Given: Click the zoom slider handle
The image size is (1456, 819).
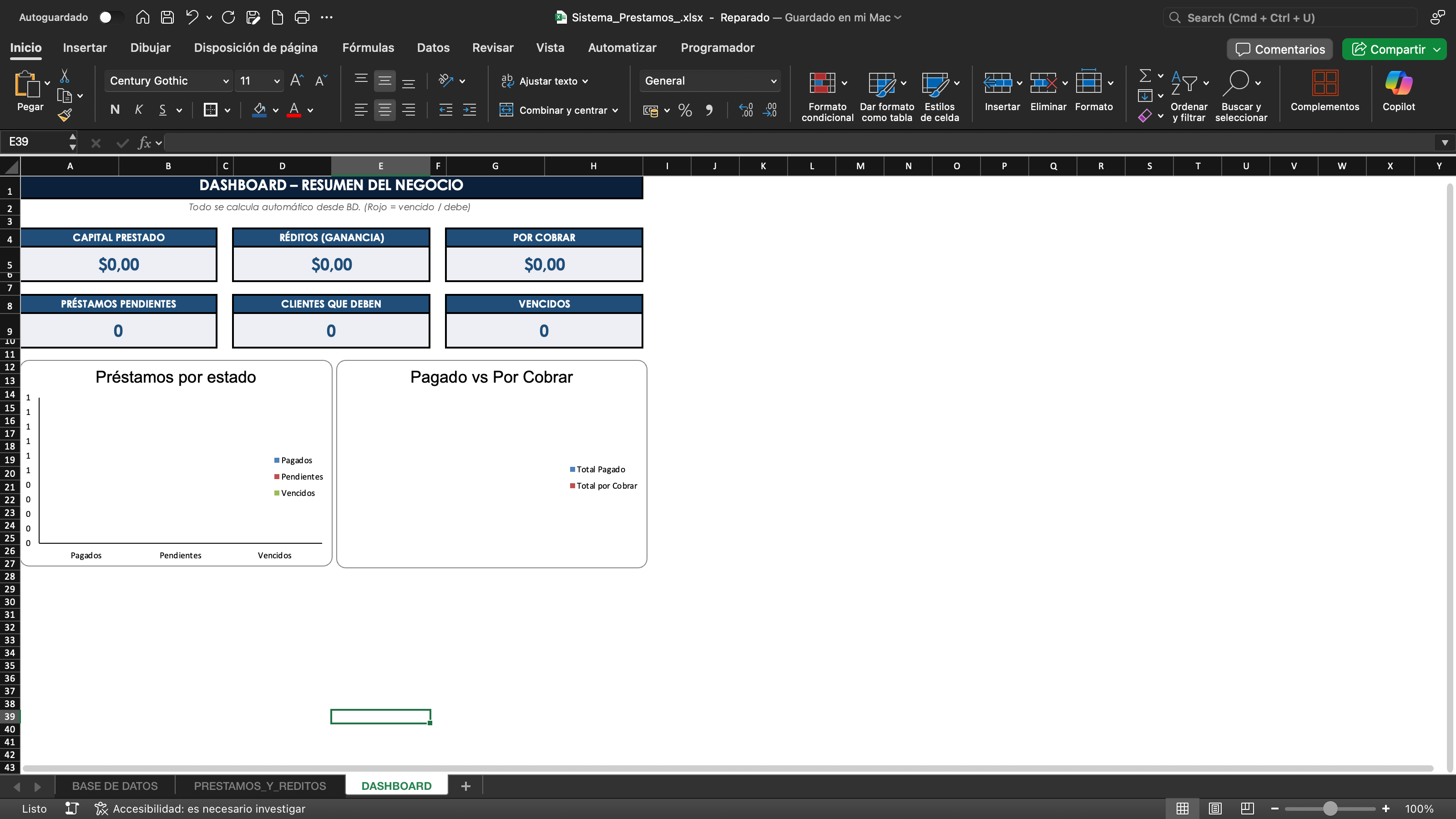Looking at the screenshot, I should tap(1330, 809).
